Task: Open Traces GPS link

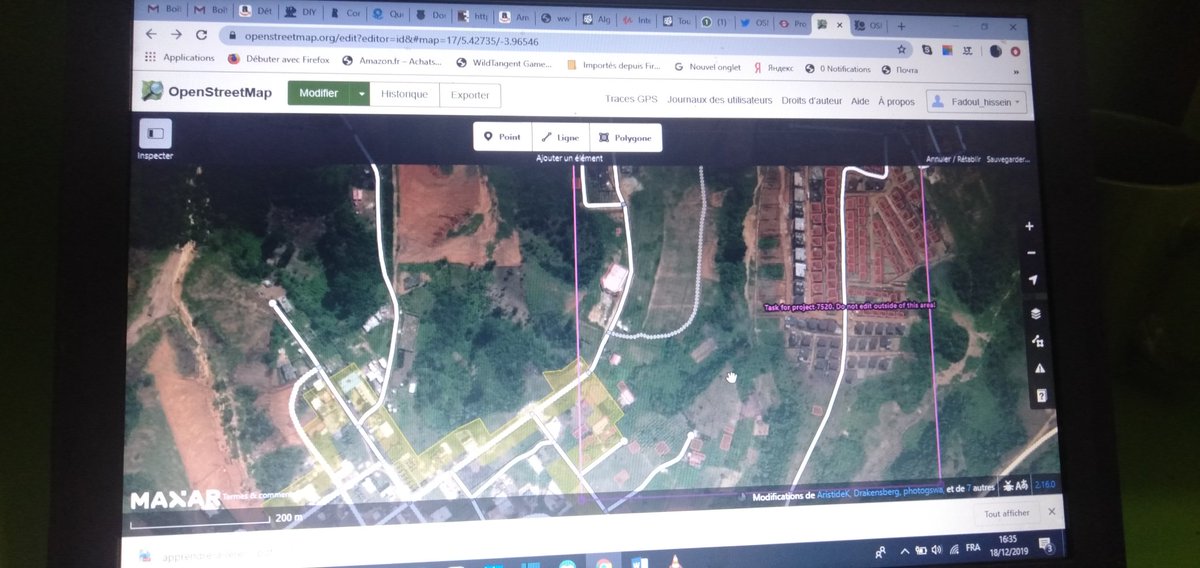Action: click(x=631, y=100)
